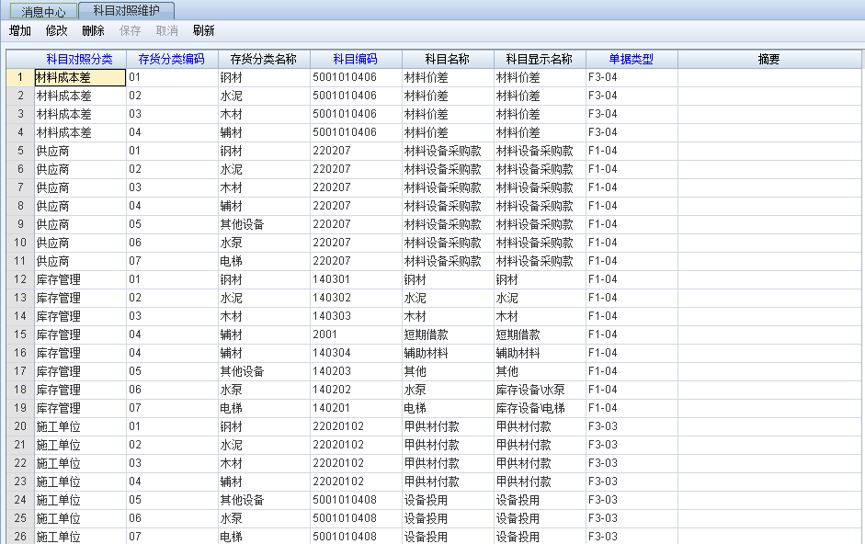Click the 库存设备\水泵 cell
The height and width of the screenshot is (544, 865).
pos(540,390)
